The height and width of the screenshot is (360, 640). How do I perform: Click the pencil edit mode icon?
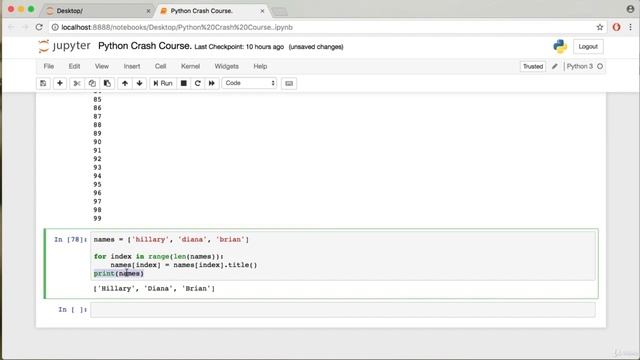pyautogui.click(x=555, y=67)
